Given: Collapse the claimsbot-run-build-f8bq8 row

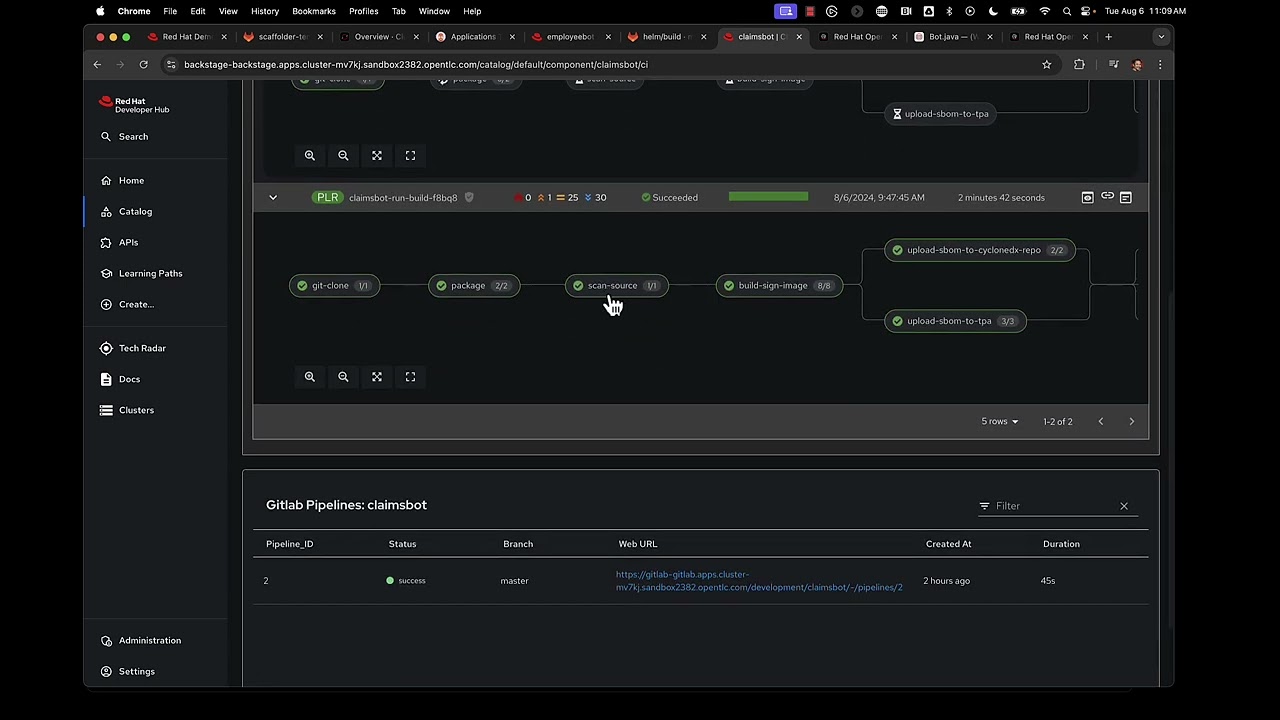Looking at the screenshot, I should pos(273,197).
